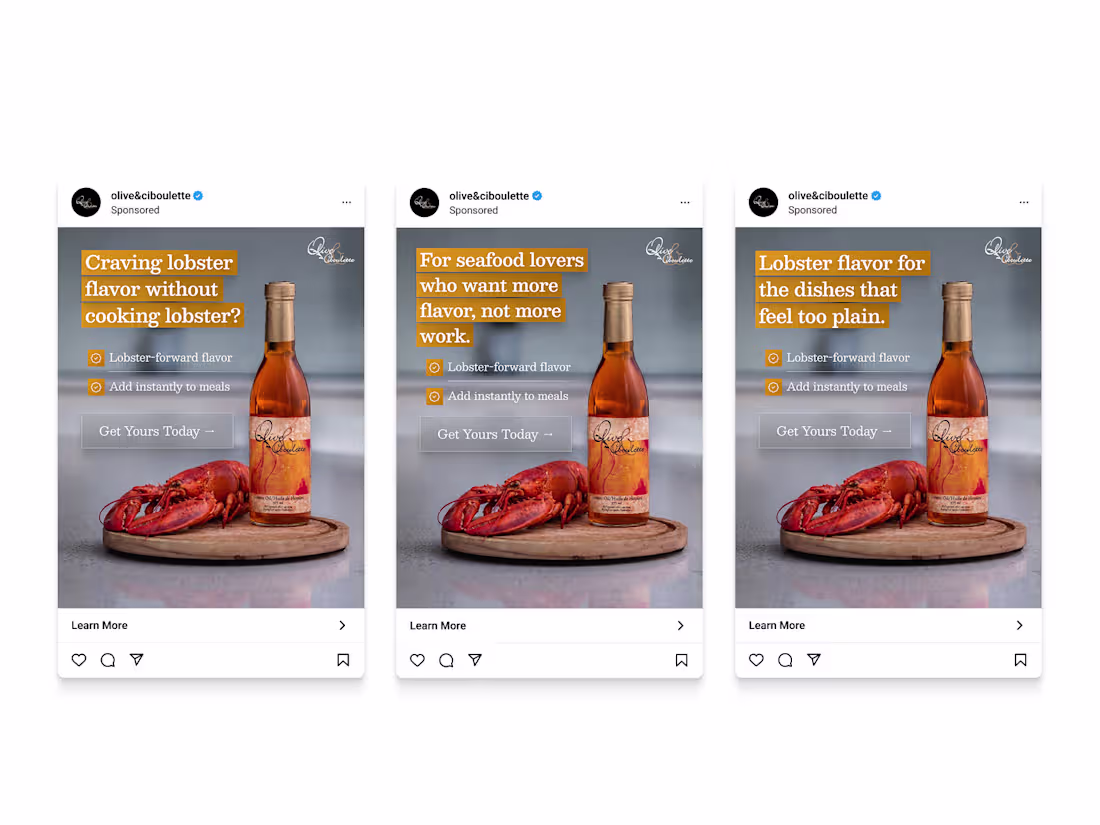Click the share arrow icon on the left ad

[137, 660]
